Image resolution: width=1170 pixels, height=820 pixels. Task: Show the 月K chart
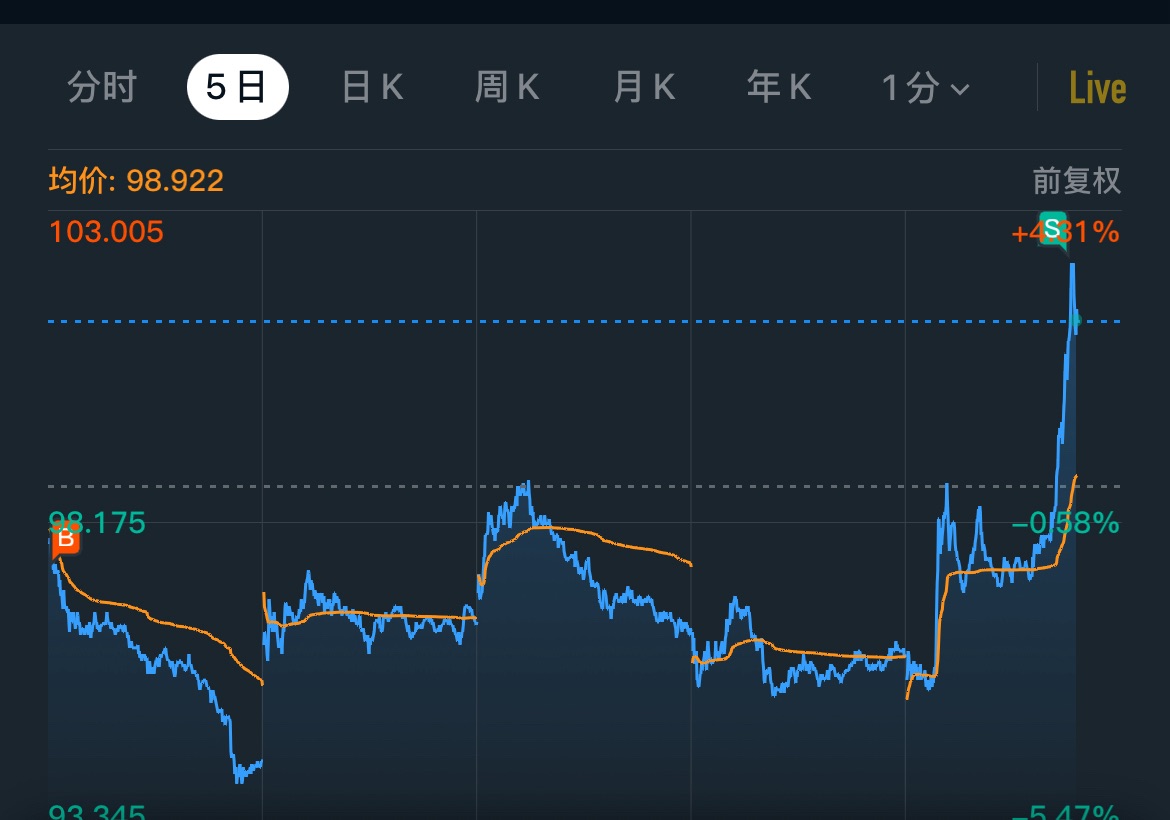point(644,88)
